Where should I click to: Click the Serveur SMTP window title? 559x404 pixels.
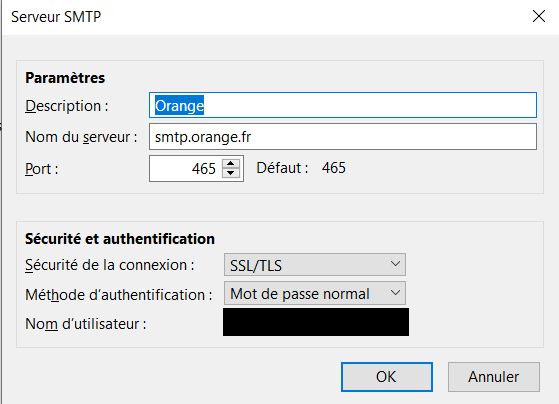click(x=56, y=17)
